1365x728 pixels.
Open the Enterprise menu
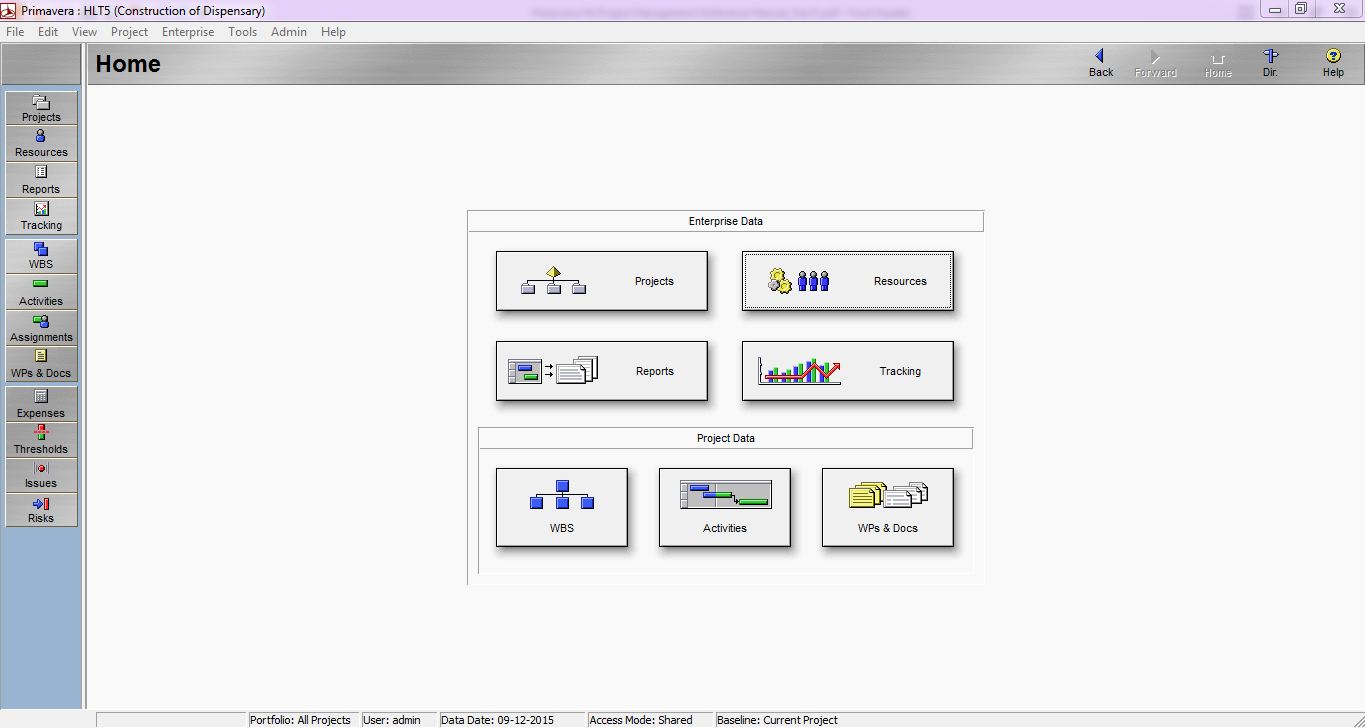(x=187, y=31)
